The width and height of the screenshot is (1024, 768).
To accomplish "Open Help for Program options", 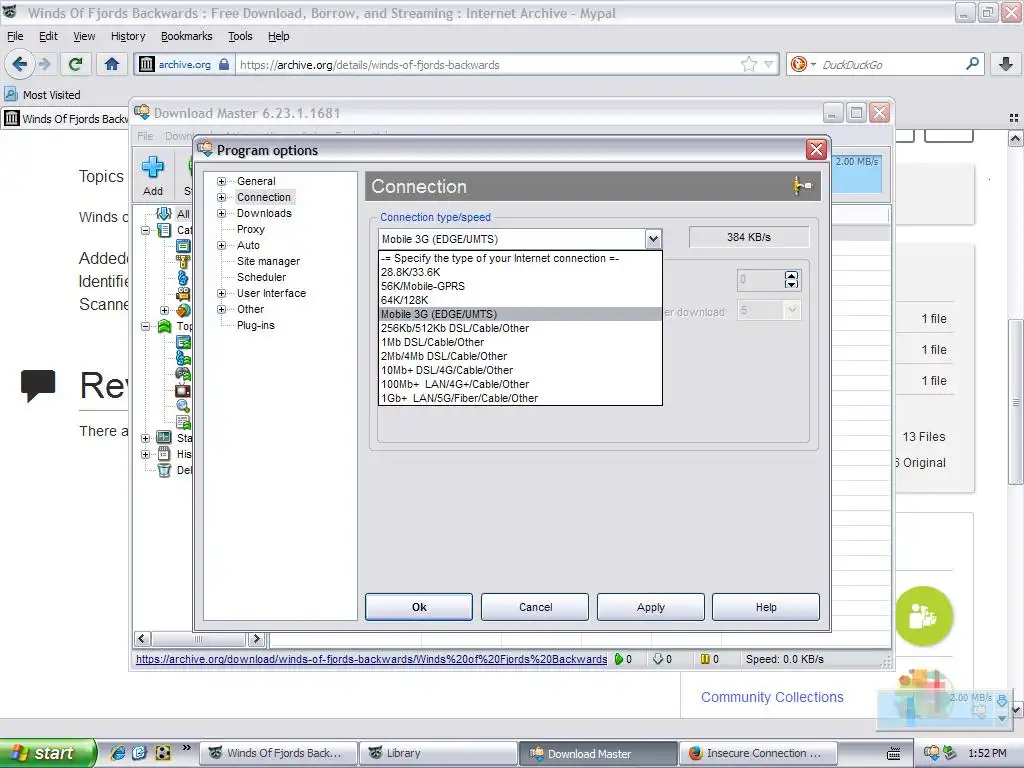I will pyautogui.click(x=766, y=607).
